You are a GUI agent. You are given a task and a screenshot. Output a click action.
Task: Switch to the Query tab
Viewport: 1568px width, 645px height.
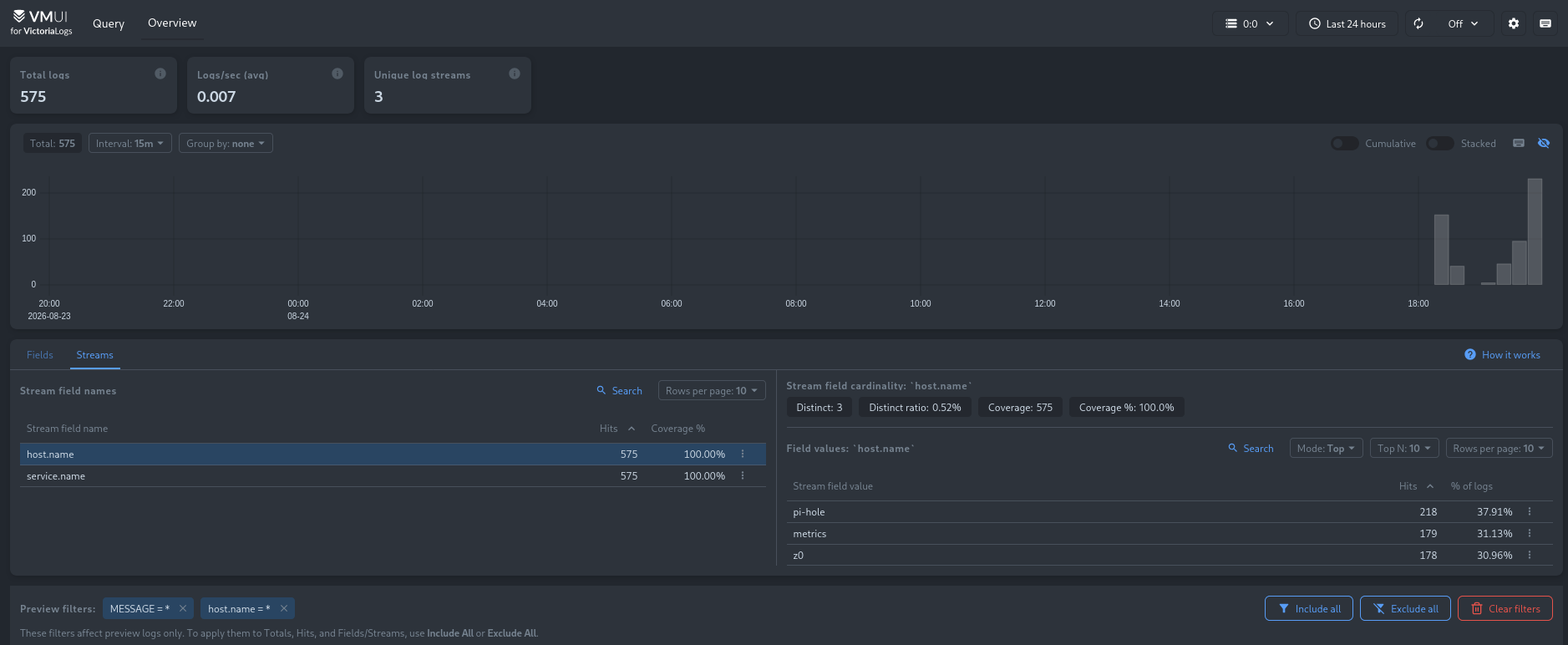click(x=109, y=23)
